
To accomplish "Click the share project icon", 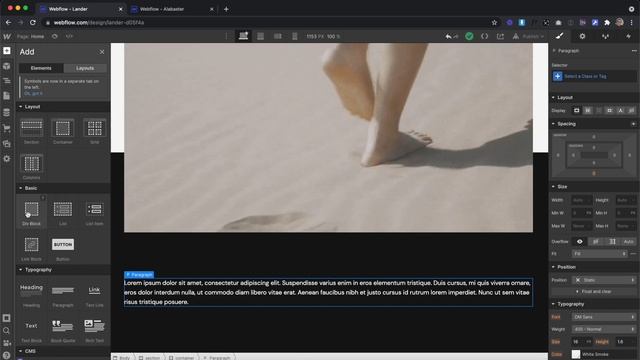I will tap(500, 36).
